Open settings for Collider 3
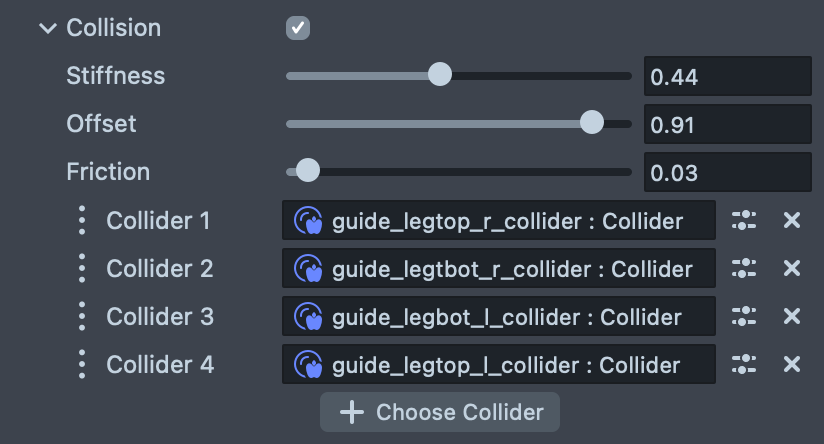Viewport: 824px width, 444px height. pos(744,316)
